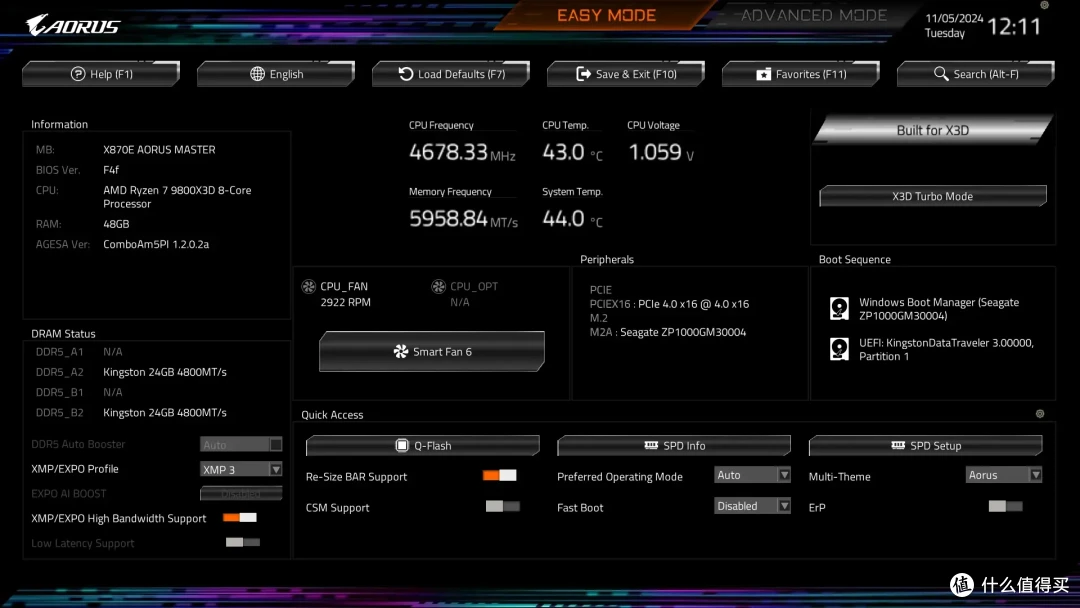Toggle CSM Support switch

[x=503, y=506]
